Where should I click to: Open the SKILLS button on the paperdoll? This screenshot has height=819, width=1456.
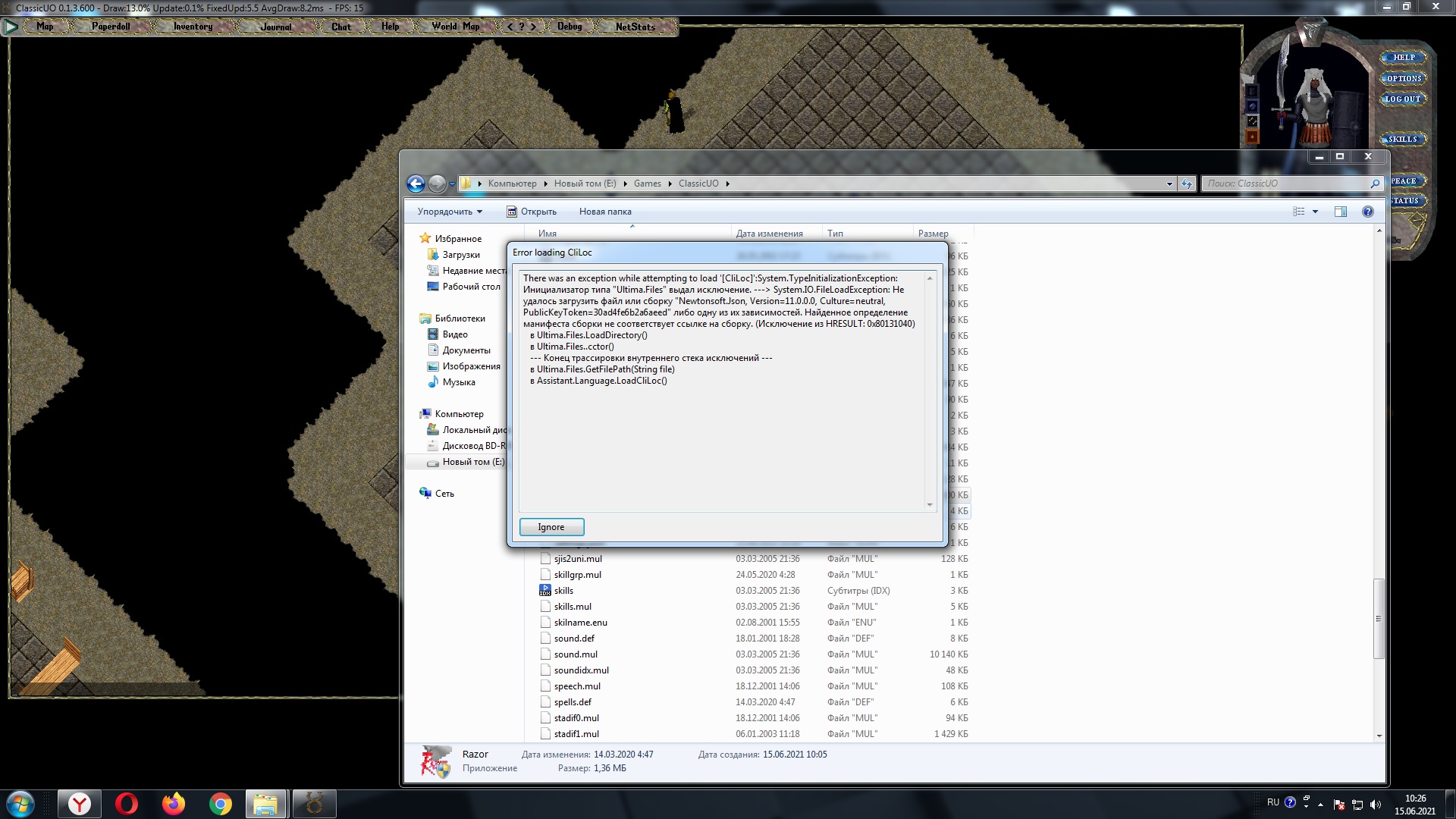pyautogui.click(x=1402, y=140)
